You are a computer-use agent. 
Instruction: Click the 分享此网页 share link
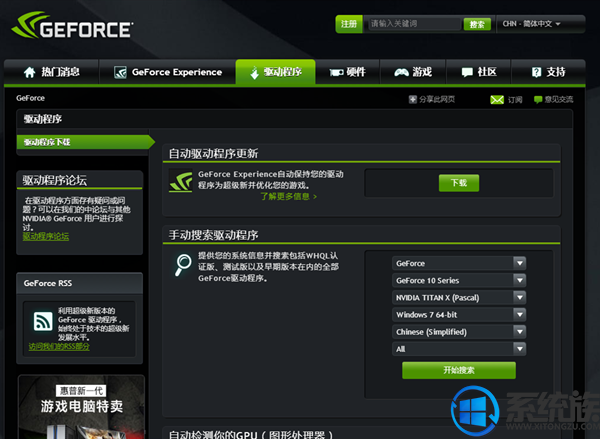coord(437,100)
